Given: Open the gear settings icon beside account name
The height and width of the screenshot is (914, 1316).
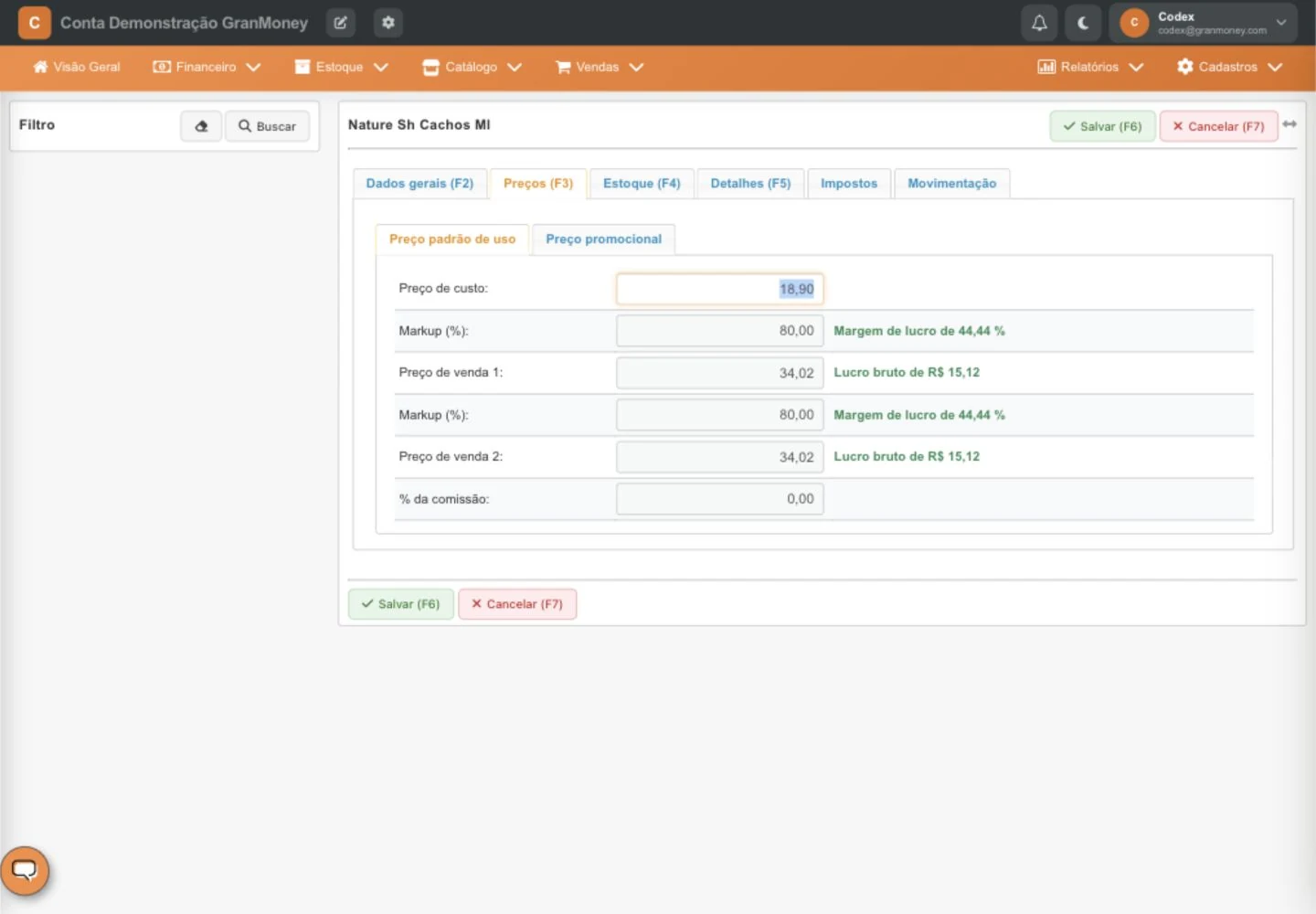Looking at the screenshot, I should (388, 23).
